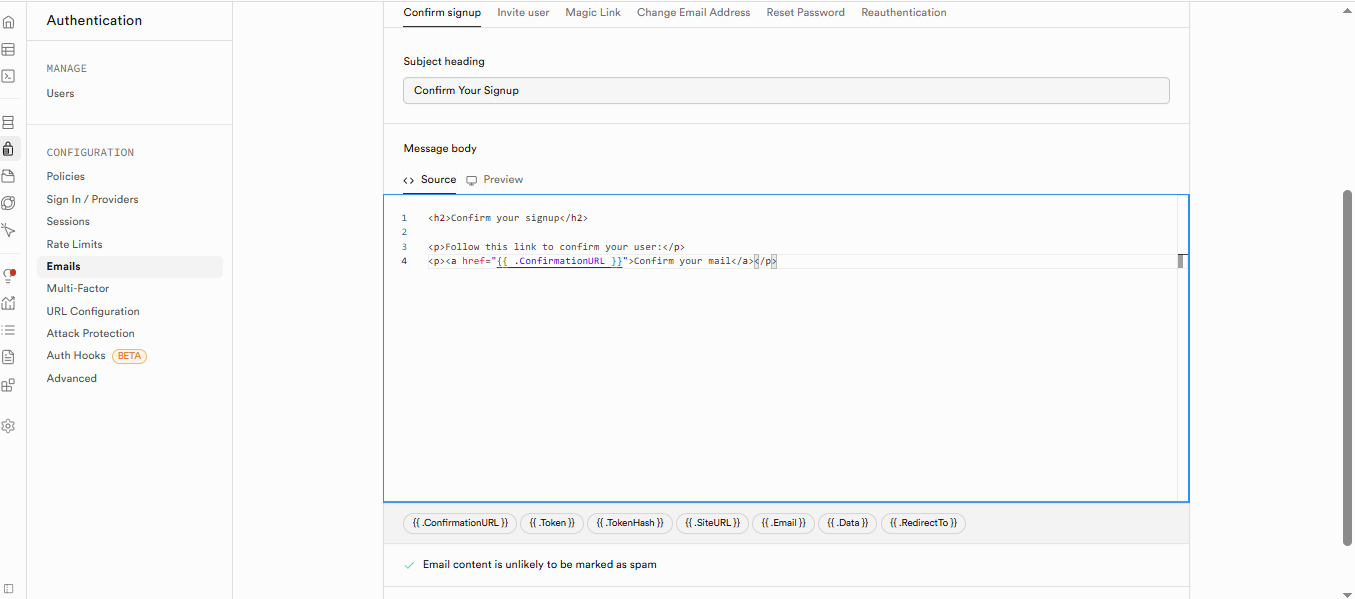This screenshot has height=599, width=1355.
Task: Select the Authentication lock icon
Action: pyautogui.click(x=8, y=149)
